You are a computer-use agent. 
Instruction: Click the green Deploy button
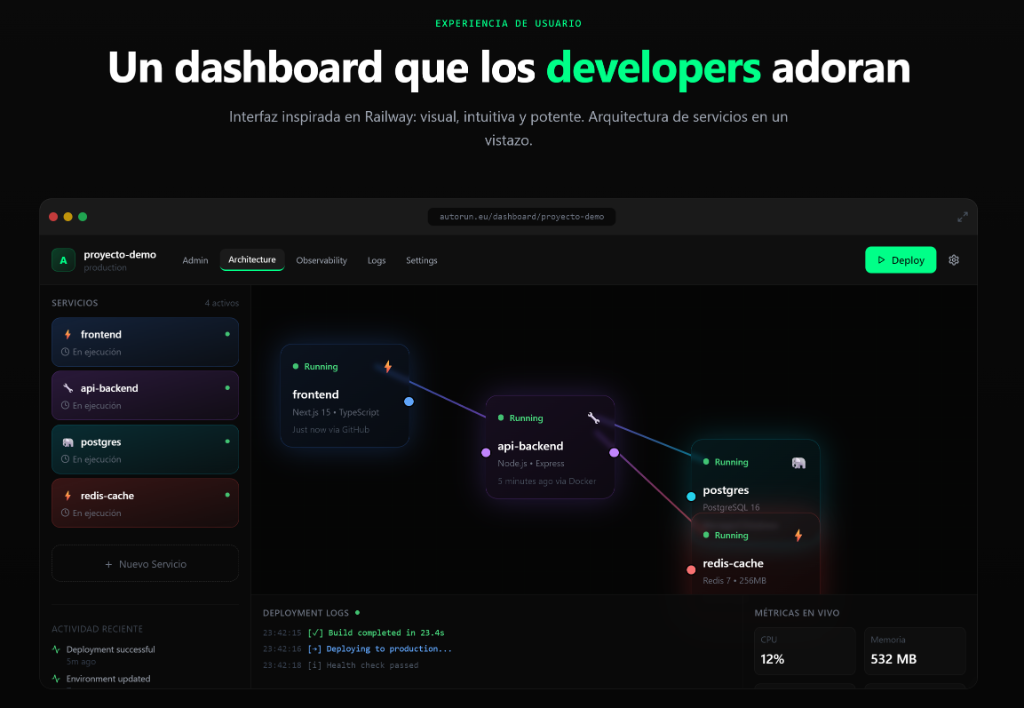tap(901, 260)
